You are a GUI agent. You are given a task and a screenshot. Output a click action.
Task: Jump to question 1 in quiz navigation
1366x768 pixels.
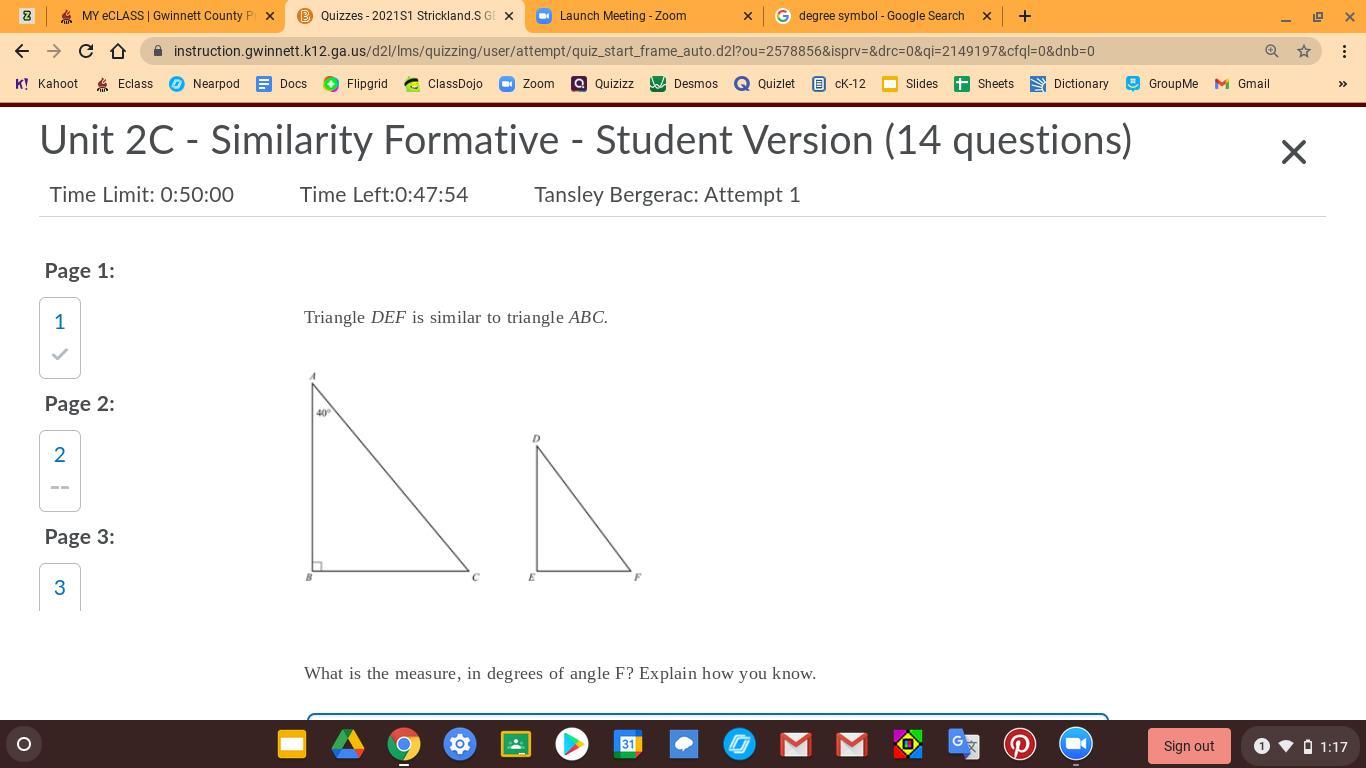tap(60, 338)
